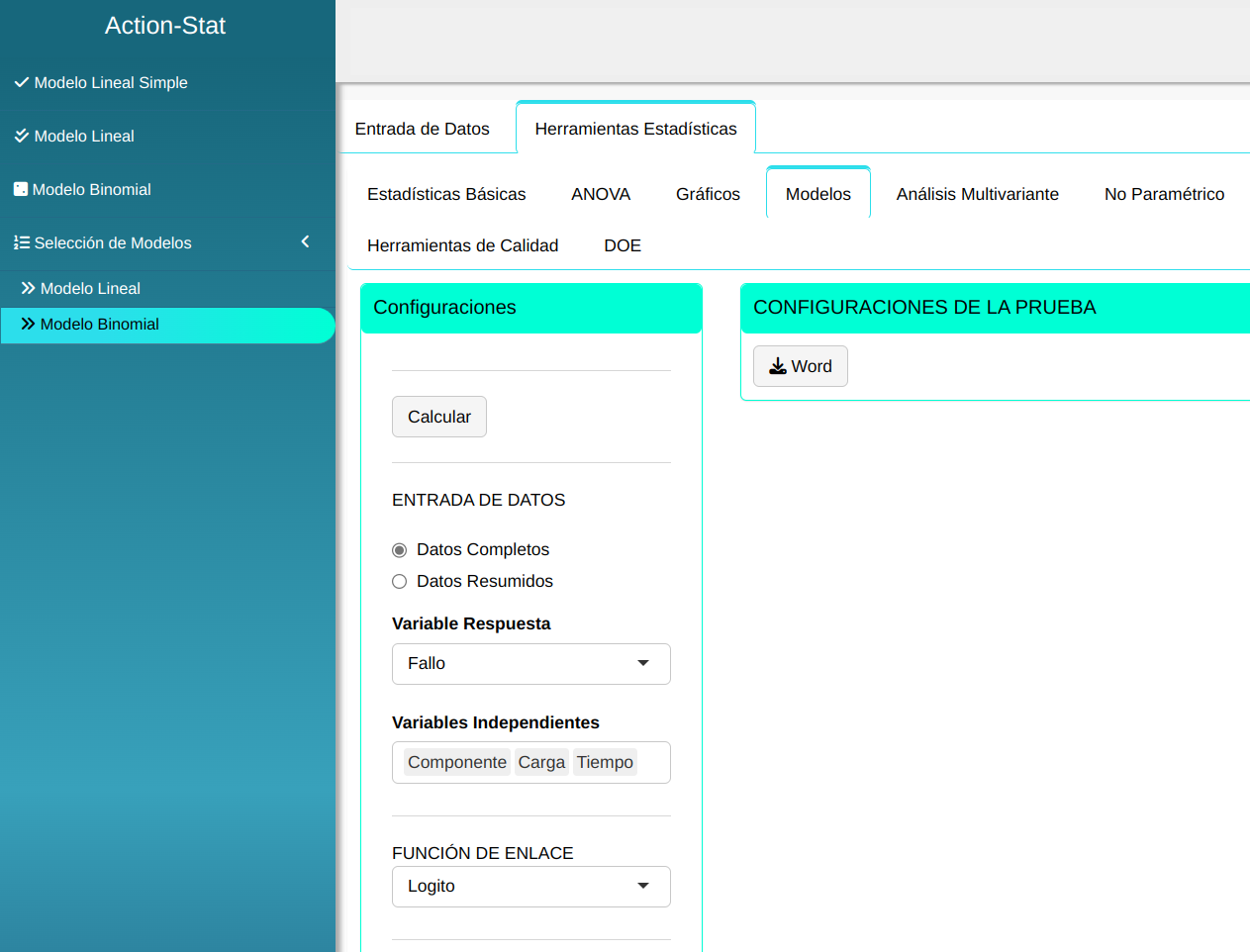Viewport: 1250px width, 952px height.
Task: Open the Gráficos tab
Action: click(708, 194)
